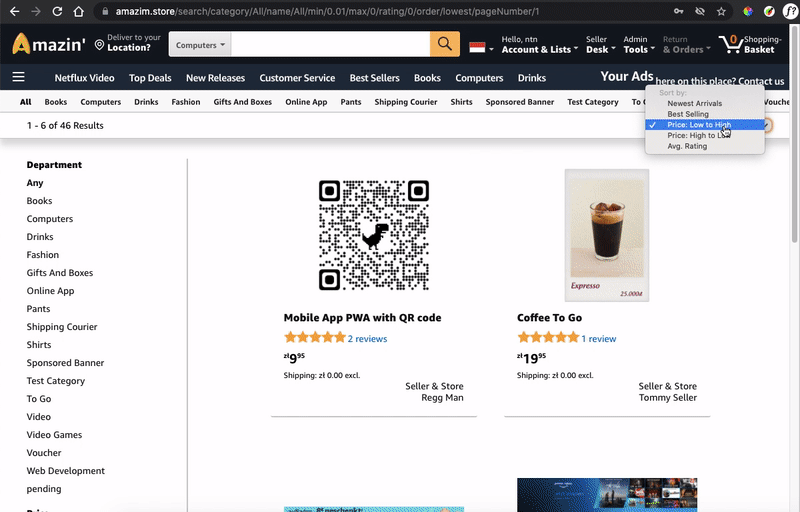Select Voucher in Department sidebar
Image resolution: width=800 pixels, height=512 pixels.
point(44,452)
